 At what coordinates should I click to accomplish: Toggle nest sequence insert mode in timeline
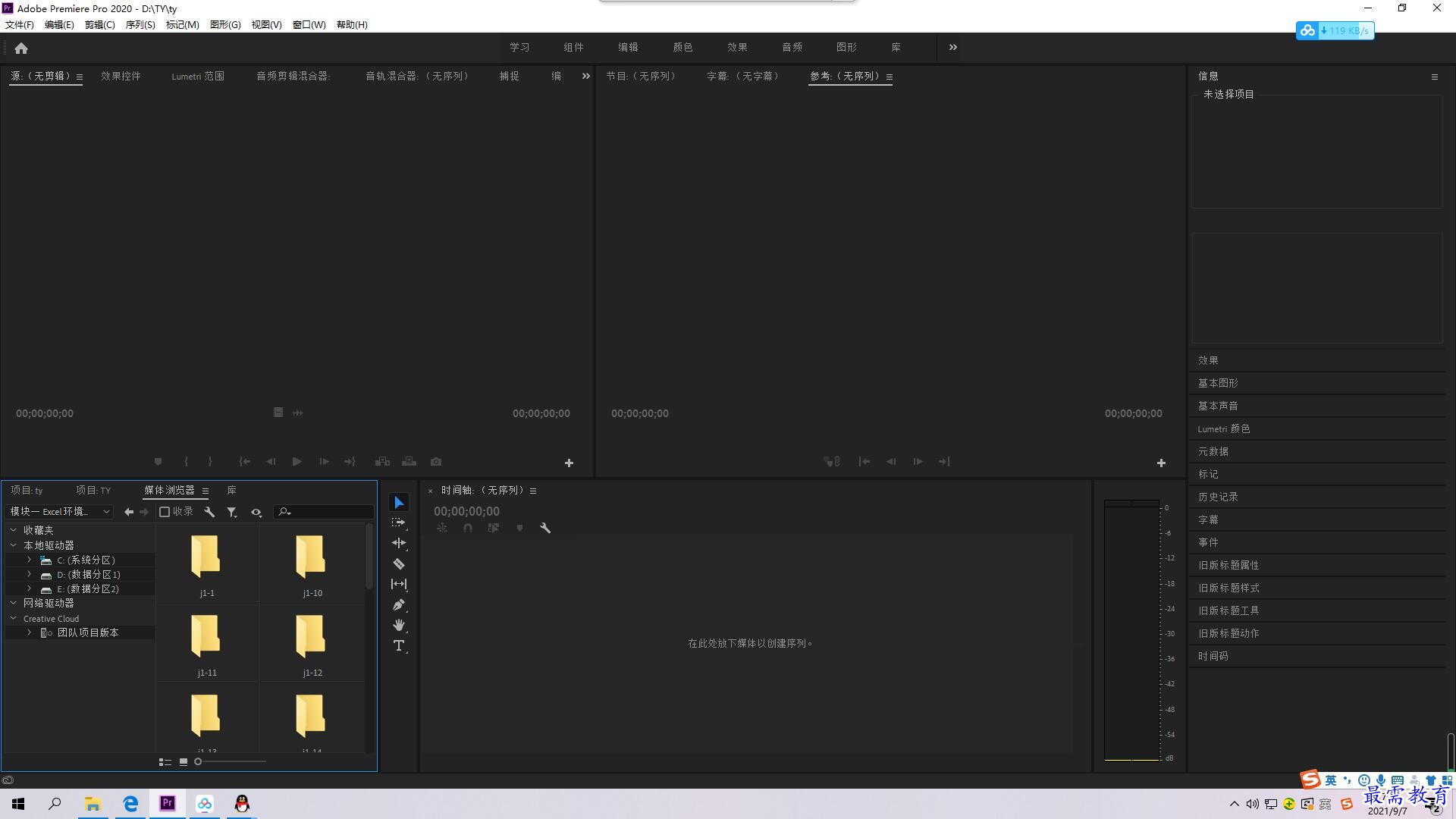tap(442, 528)
